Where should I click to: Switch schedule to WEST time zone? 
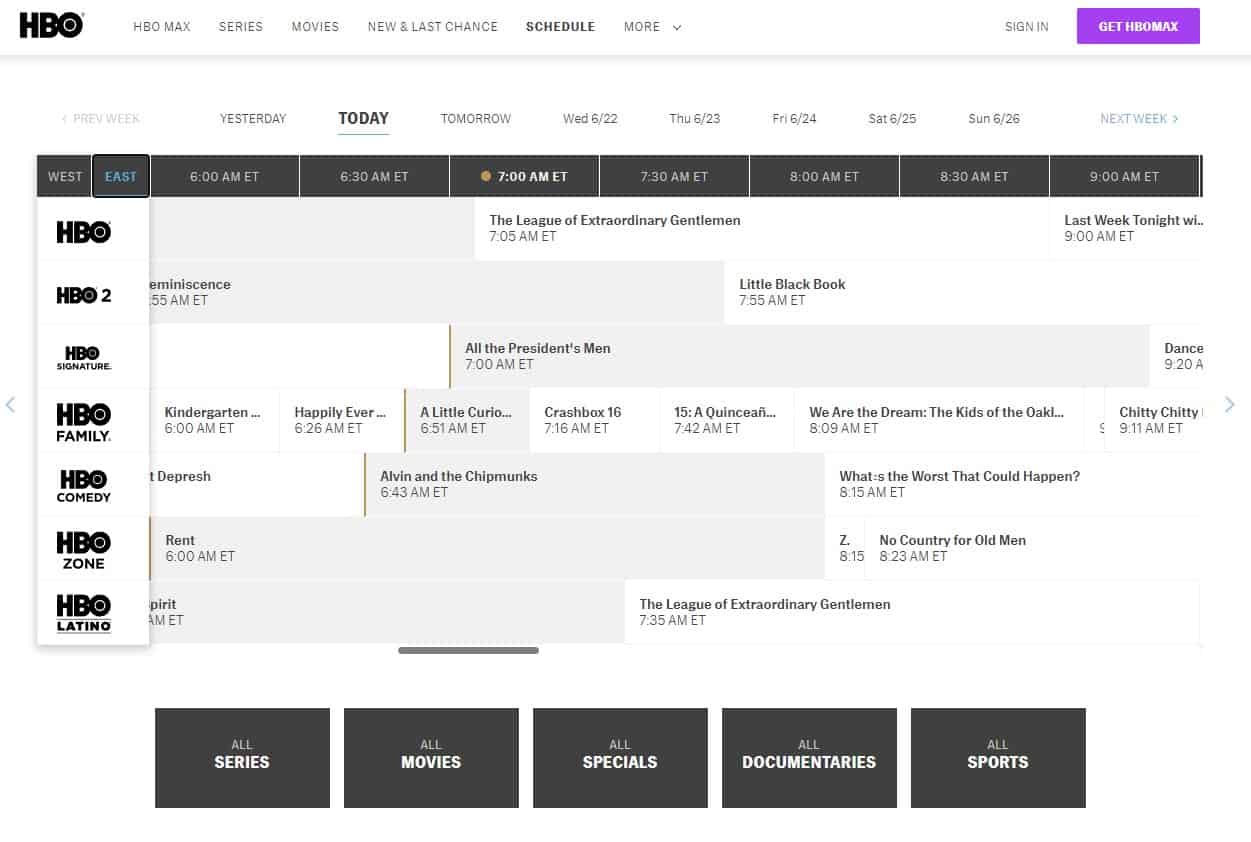tap(65, 176)
